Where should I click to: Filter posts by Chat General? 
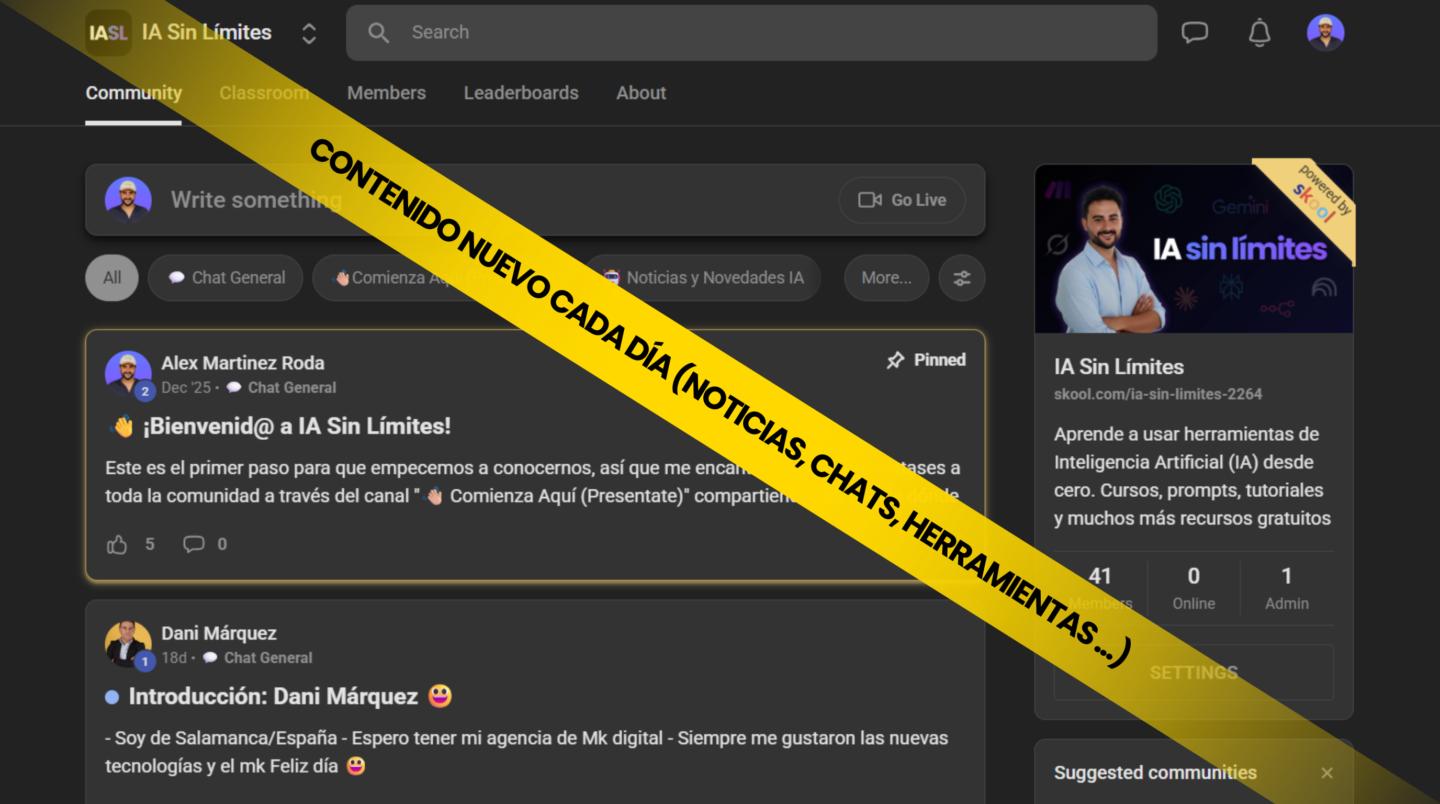[225, 278]
